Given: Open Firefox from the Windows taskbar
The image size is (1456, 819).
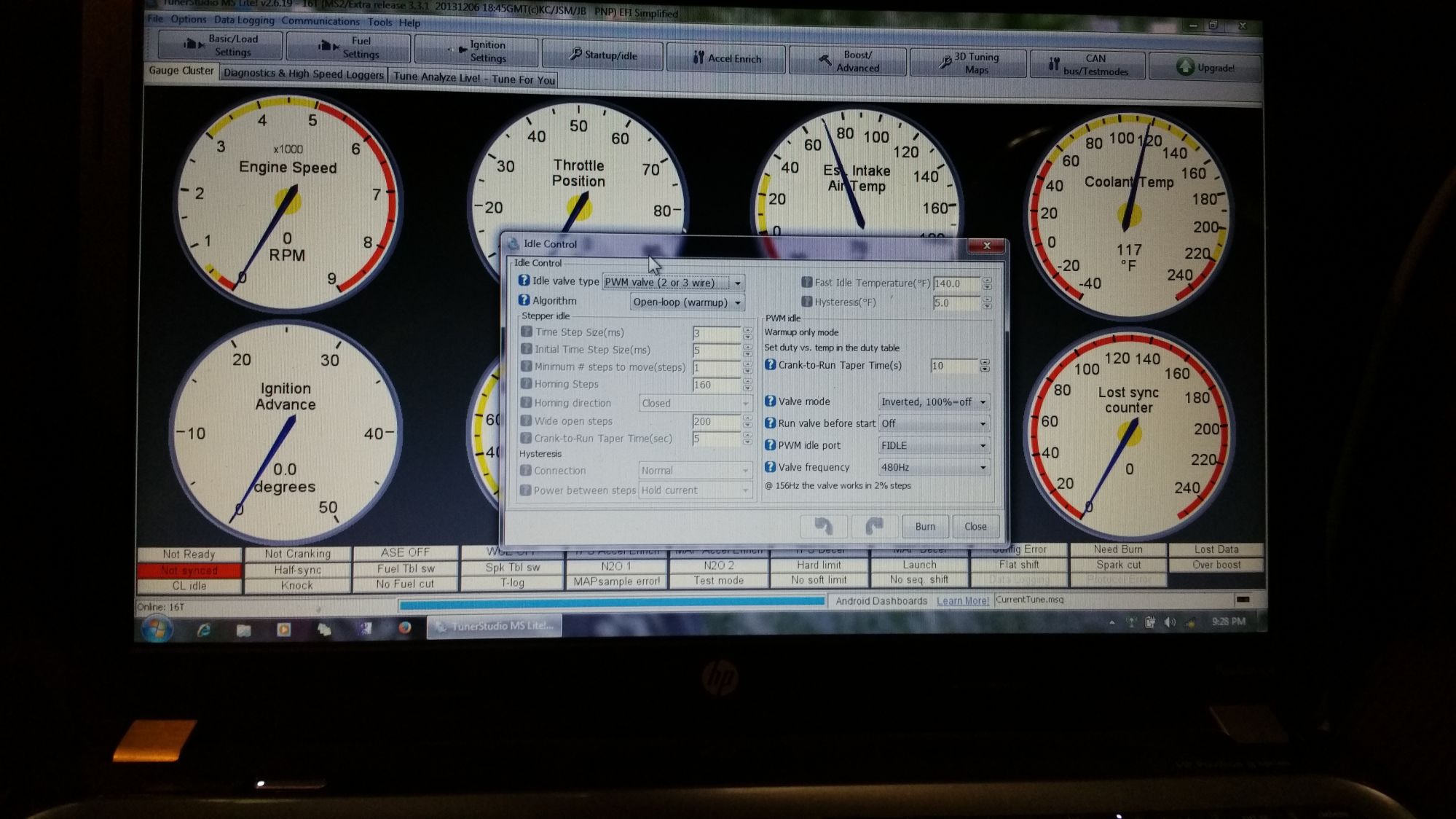Looking at the screenshot, I should [x=404, y=628].
